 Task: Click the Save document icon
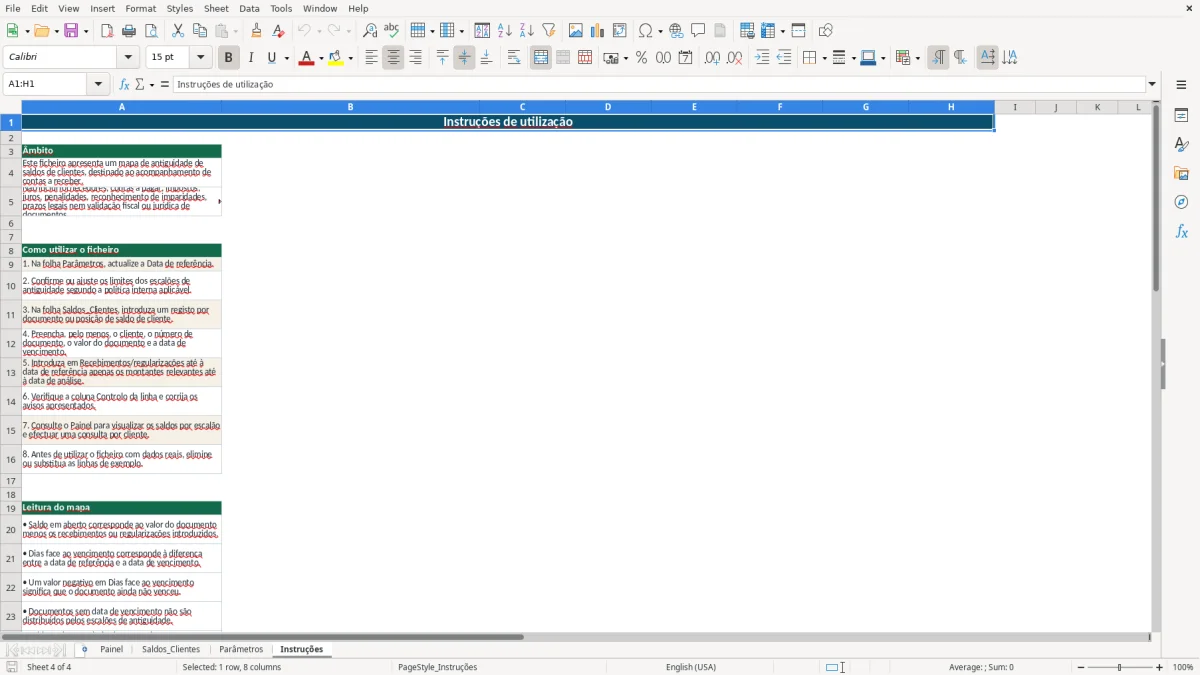71,31
